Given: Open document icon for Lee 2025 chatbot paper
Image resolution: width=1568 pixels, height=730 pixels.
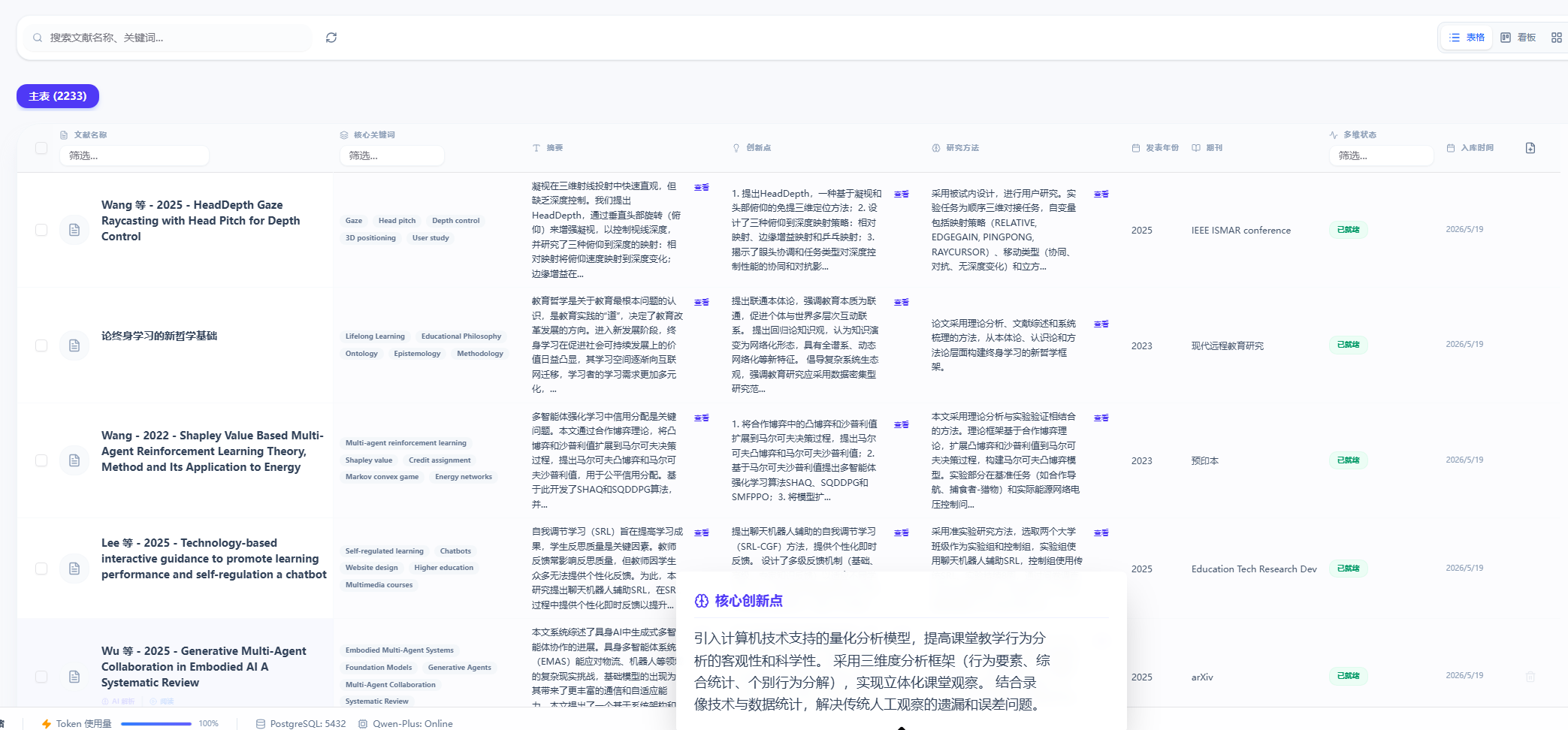Looking at the screenshot, I should pyautogui.click(x=74, y=569).
